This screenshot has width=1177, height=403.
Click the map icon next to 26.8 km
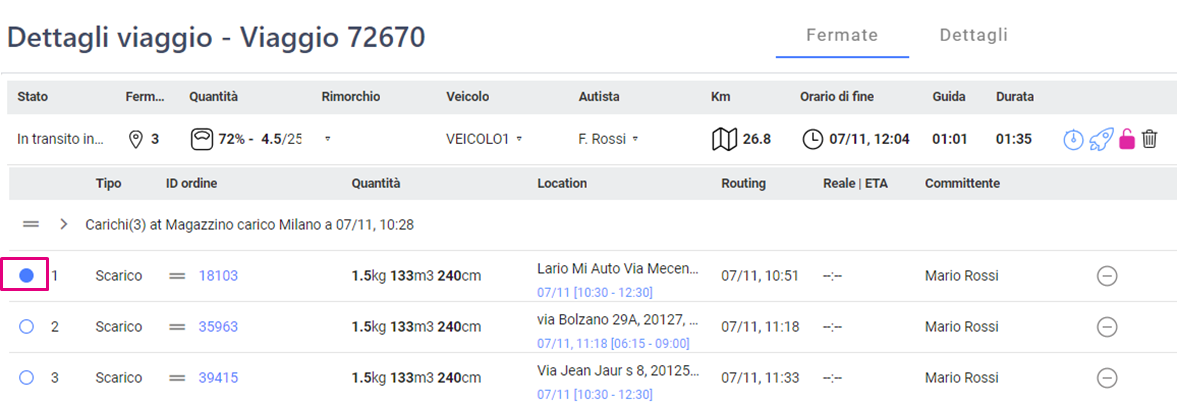[x=723, y=139]
